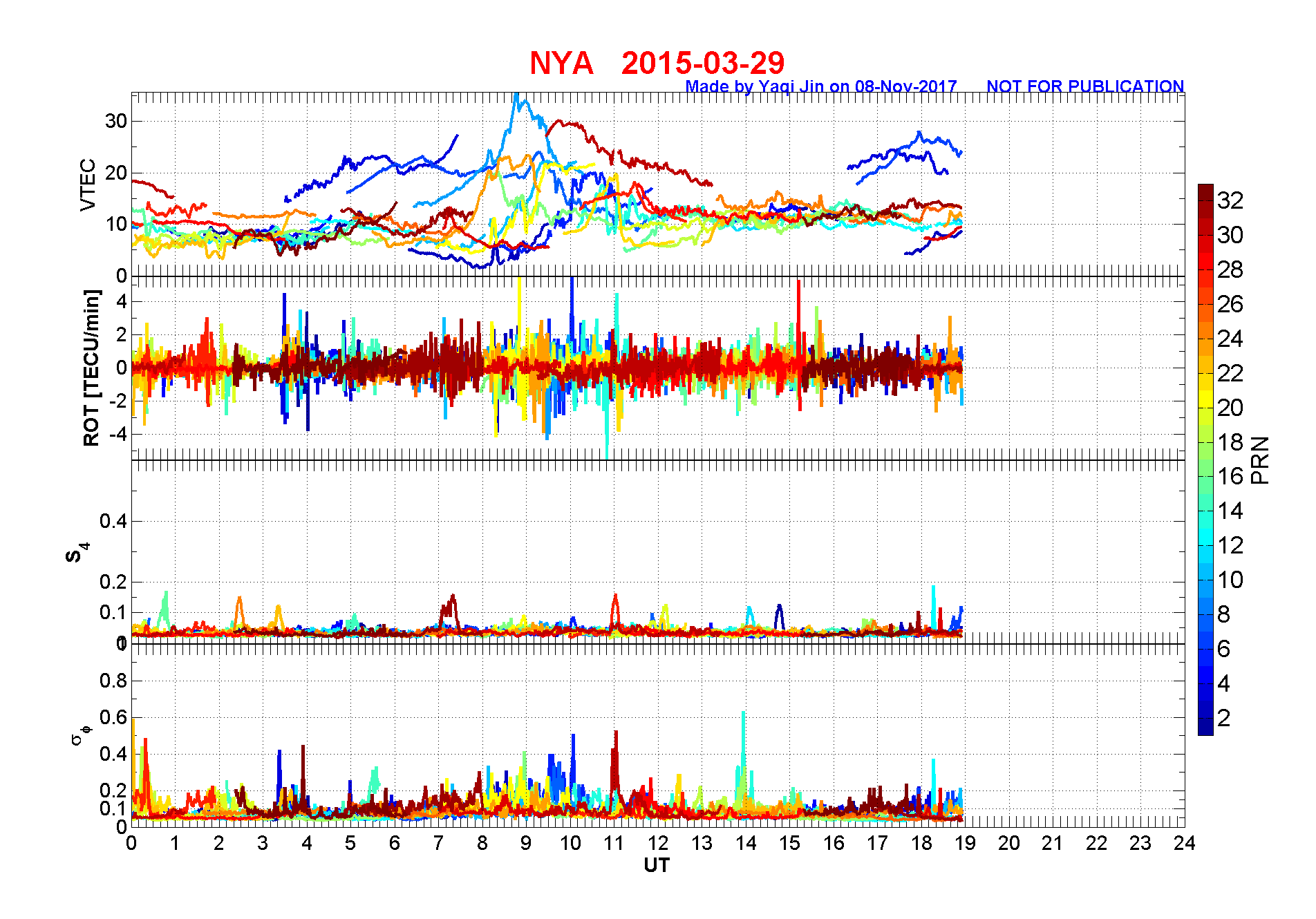1316x919 pixels.
Task: Select colorbar tick label 2
Action: 1223,718
